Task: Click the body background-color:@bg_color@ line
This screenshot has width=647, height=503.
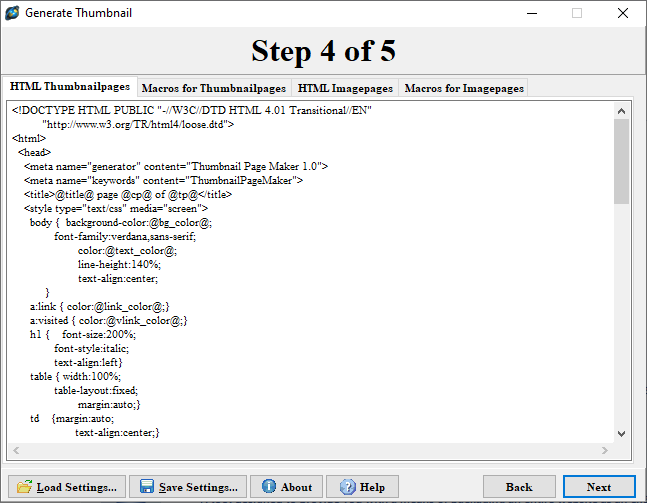Action: 121,222
